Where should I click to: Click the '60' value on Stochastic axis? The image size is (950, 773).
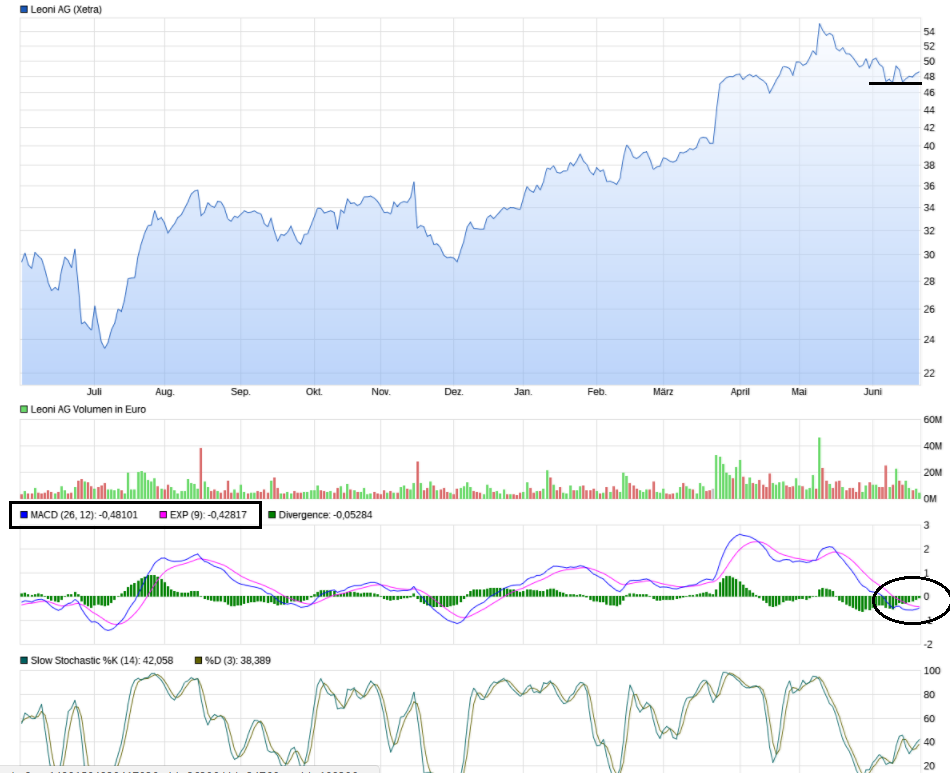tap(929, 719)
